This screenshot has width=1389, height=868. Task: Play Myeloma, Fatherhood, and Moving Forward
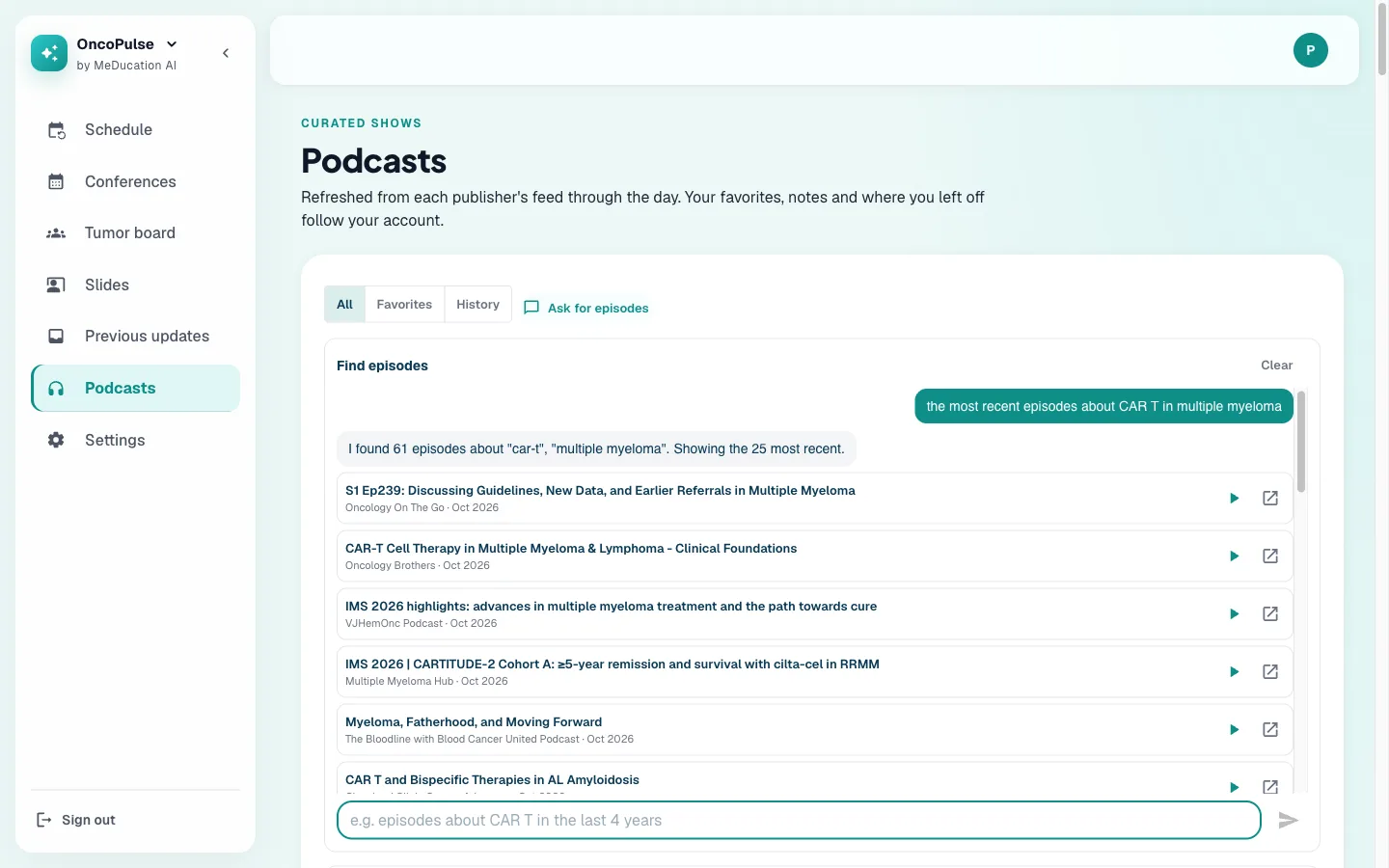1234,730
